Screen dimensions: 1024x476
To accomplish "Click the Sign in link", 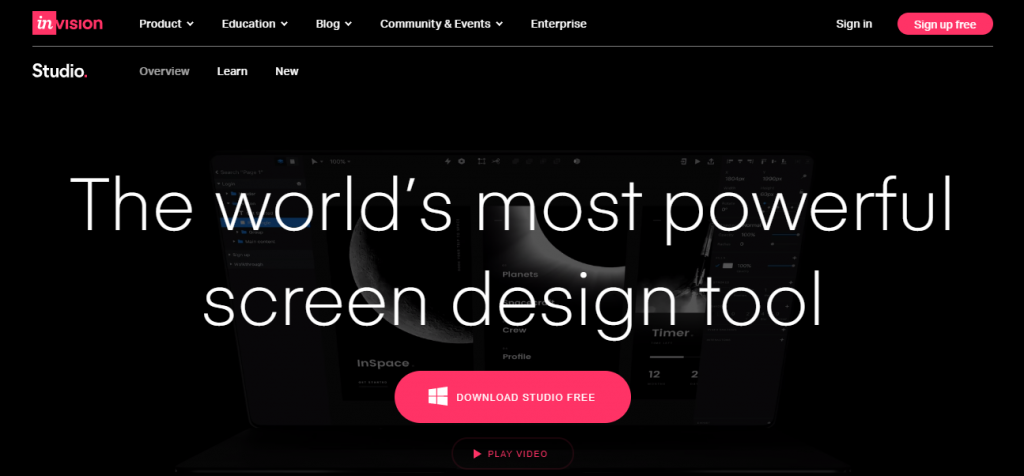I will 854,24.
